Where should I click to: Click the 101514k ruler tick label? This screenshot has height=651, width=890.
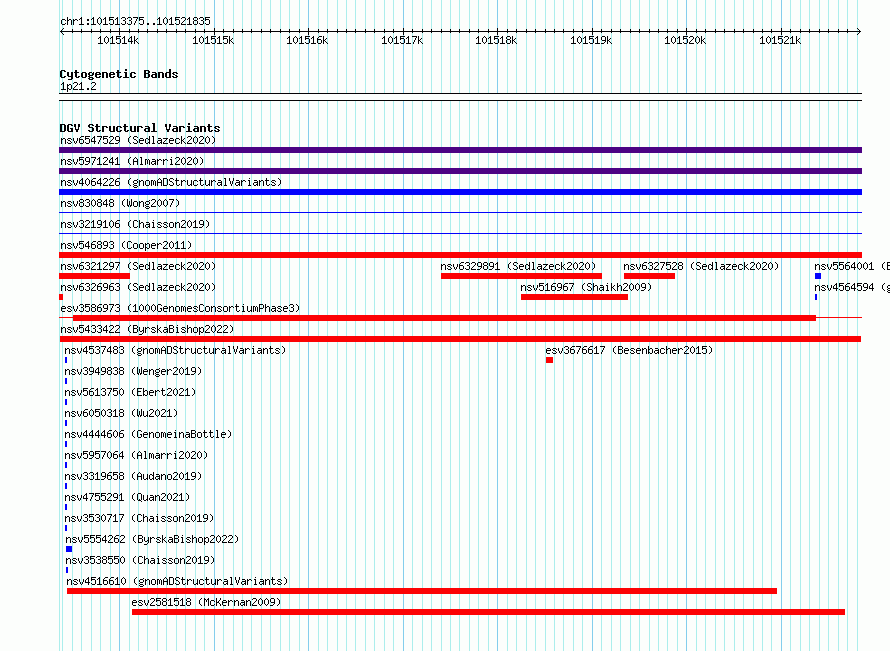click(x=118, y=40)
